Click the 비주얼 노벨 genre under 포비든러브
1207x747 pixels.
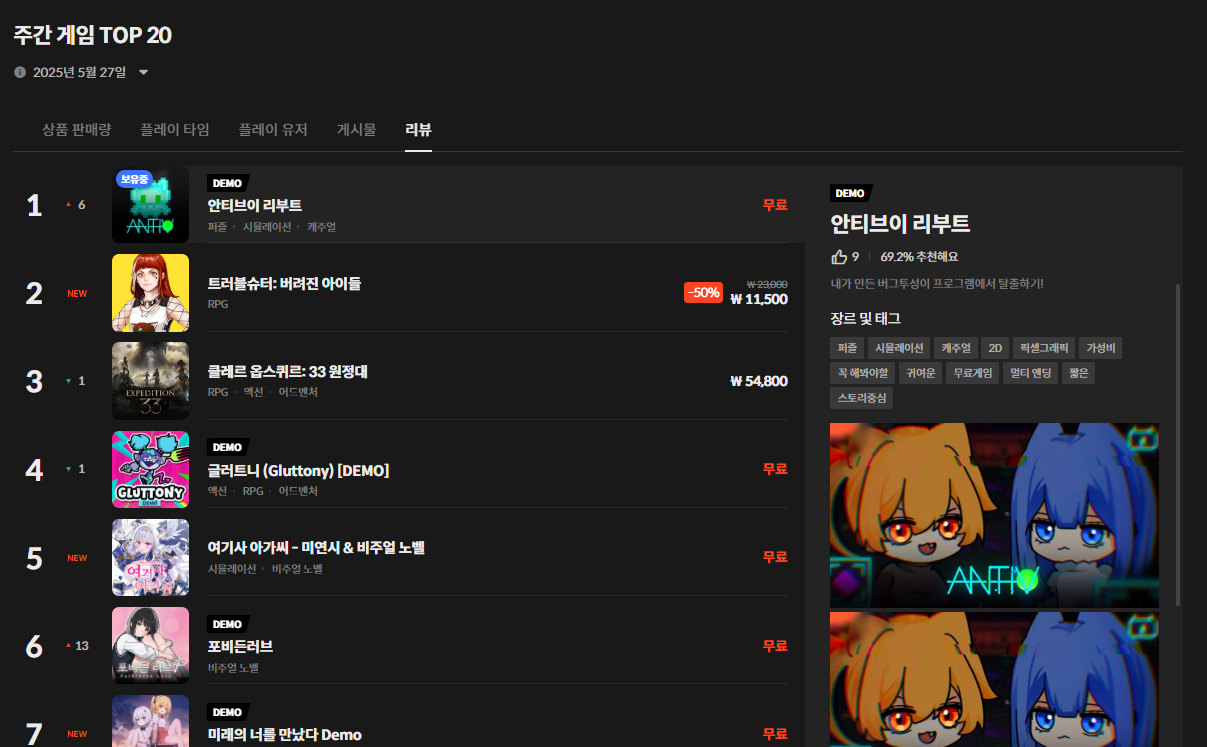(234, 667)
